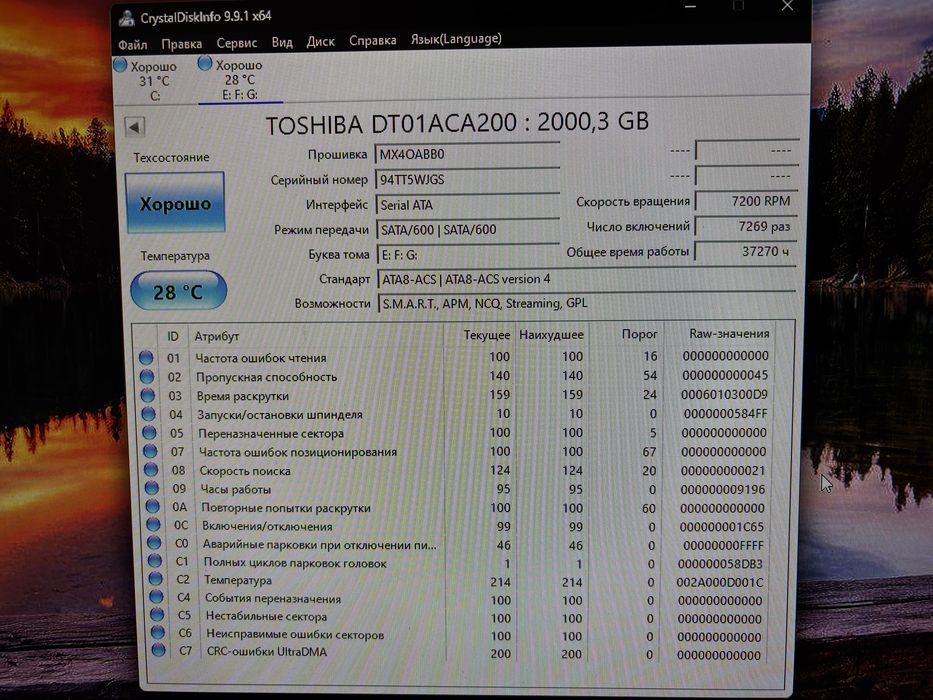933x700 pixels.
Task: Click status icon for attribute 04
Action: pyautogui.click(x=149, y=414)
